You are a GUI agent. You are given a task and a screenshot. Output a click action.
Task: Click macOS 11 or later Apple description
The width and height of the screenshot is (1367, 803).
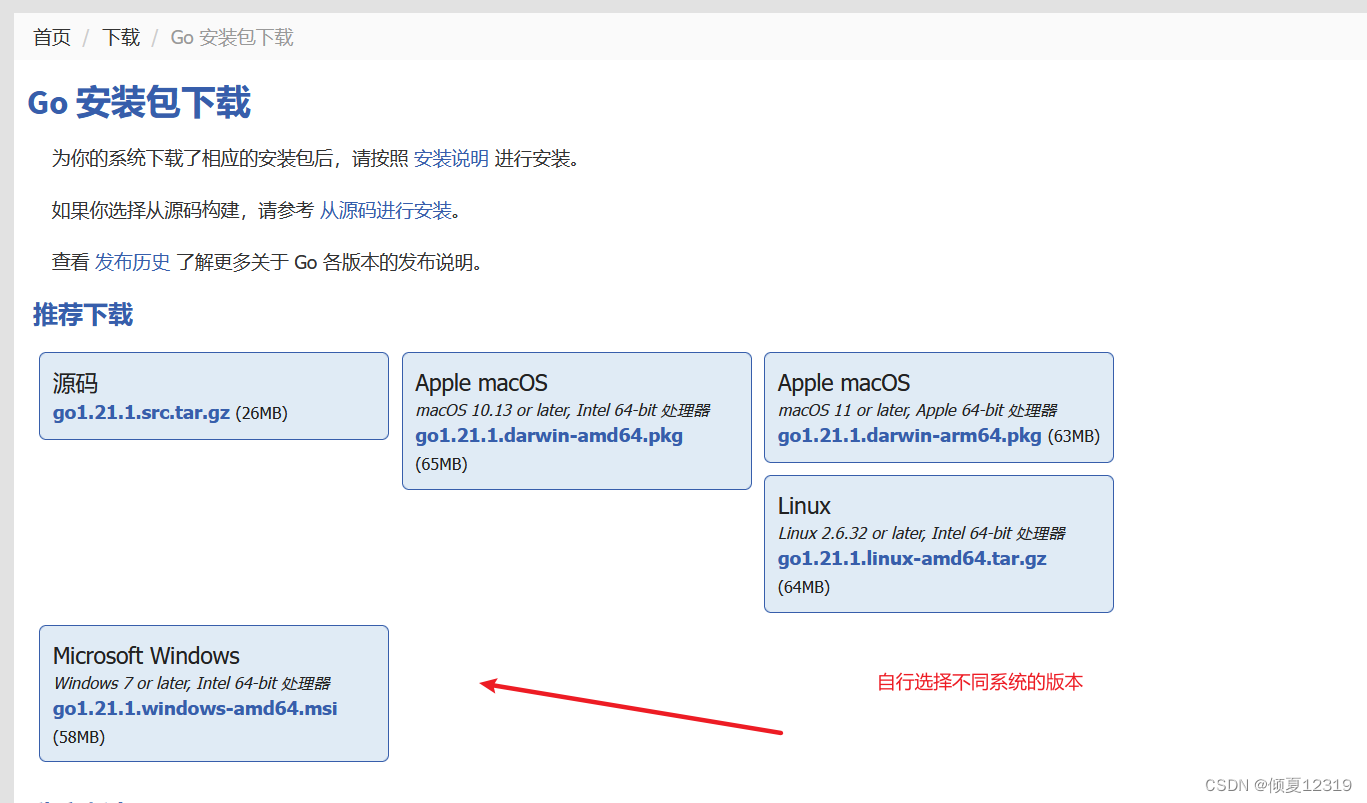coord(917,410)
